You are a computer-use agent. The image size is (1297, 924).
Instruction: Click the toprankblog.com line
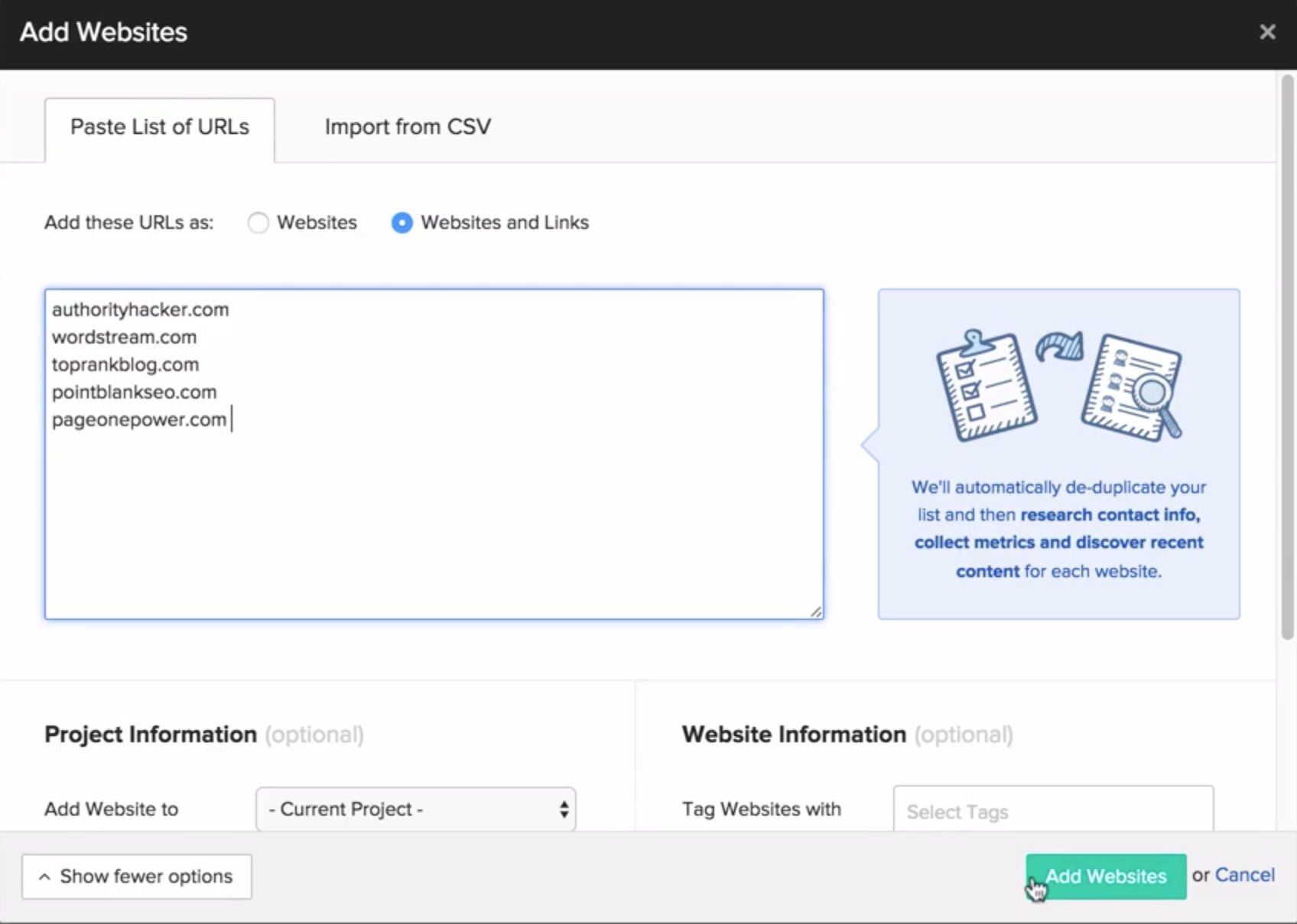click(x=125, y=365)
